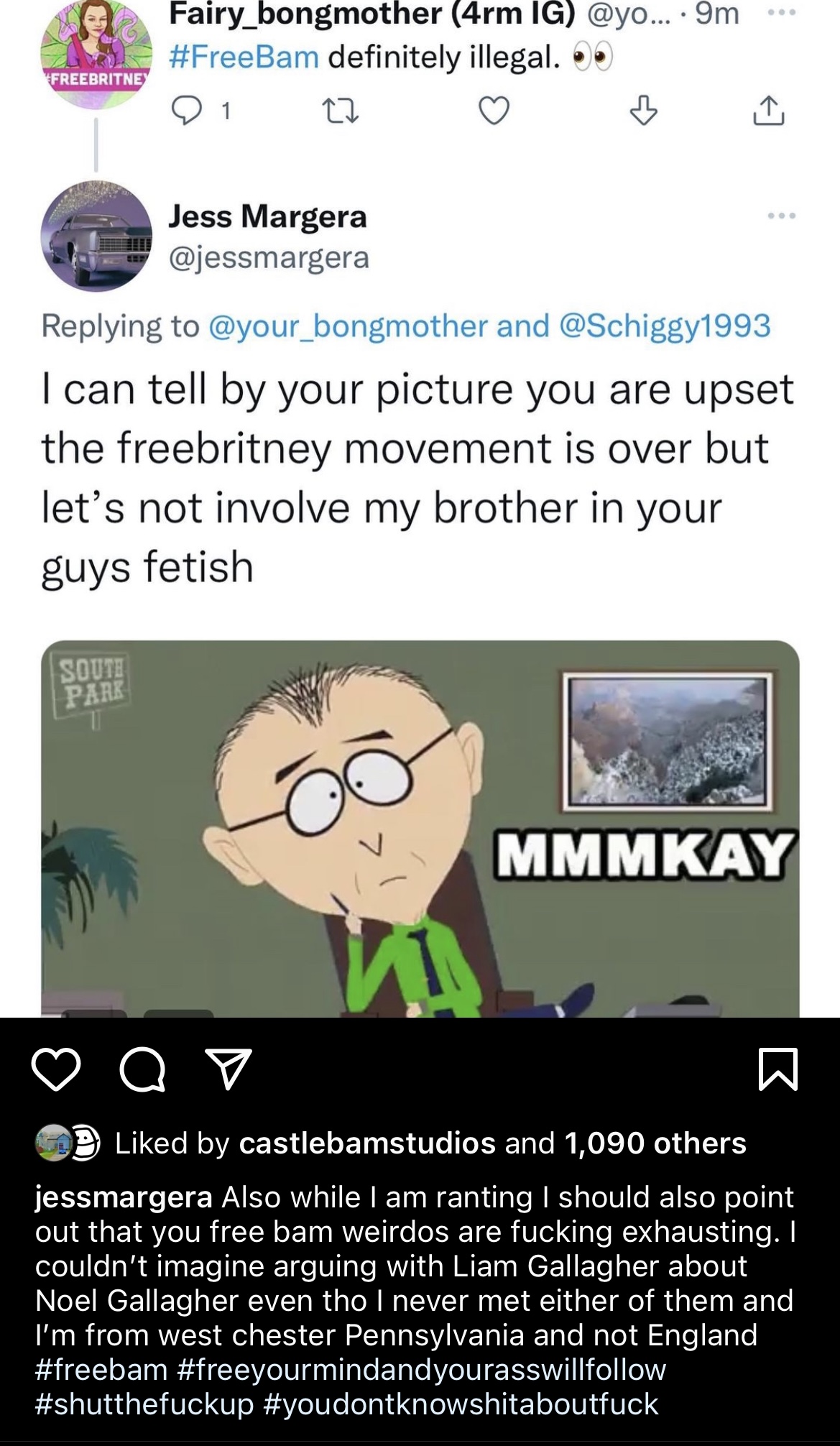Open @Schiggy1993 mention link

(x=664, y=326)
